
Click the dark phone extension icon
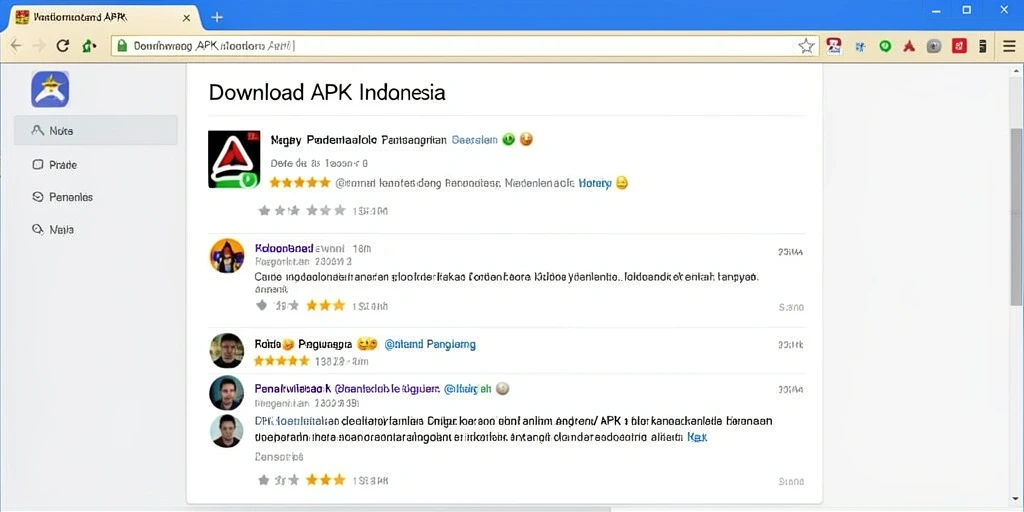[x=982, y=46]
